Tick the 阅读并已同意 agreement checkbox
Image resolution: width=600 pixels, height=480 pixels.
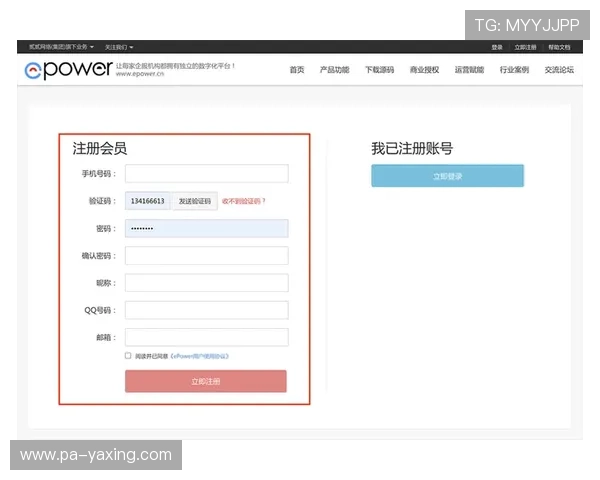click(x=128, y=356)
